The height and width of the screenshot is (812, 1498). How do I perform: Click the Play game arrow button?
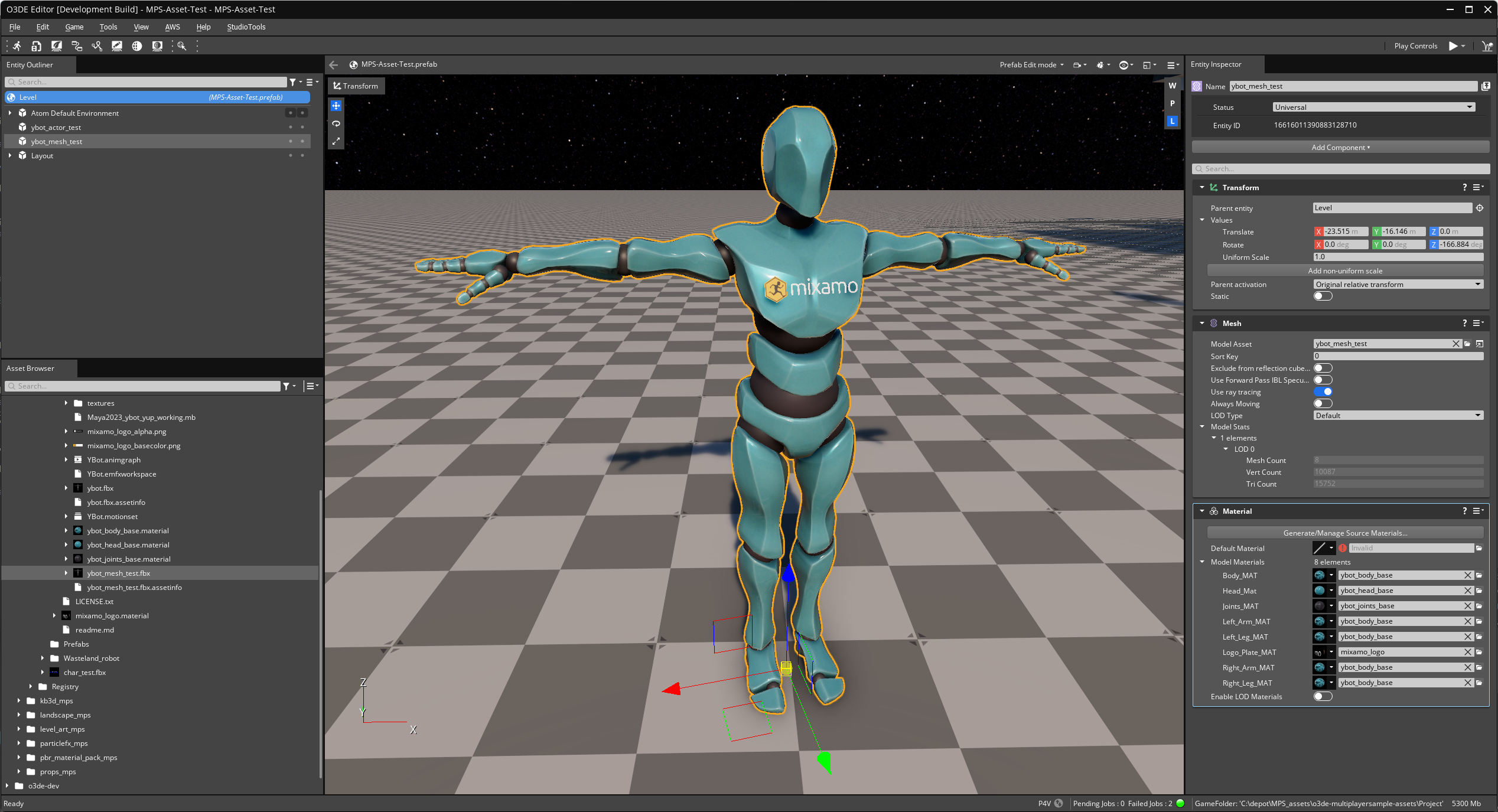pos(1453,46)
